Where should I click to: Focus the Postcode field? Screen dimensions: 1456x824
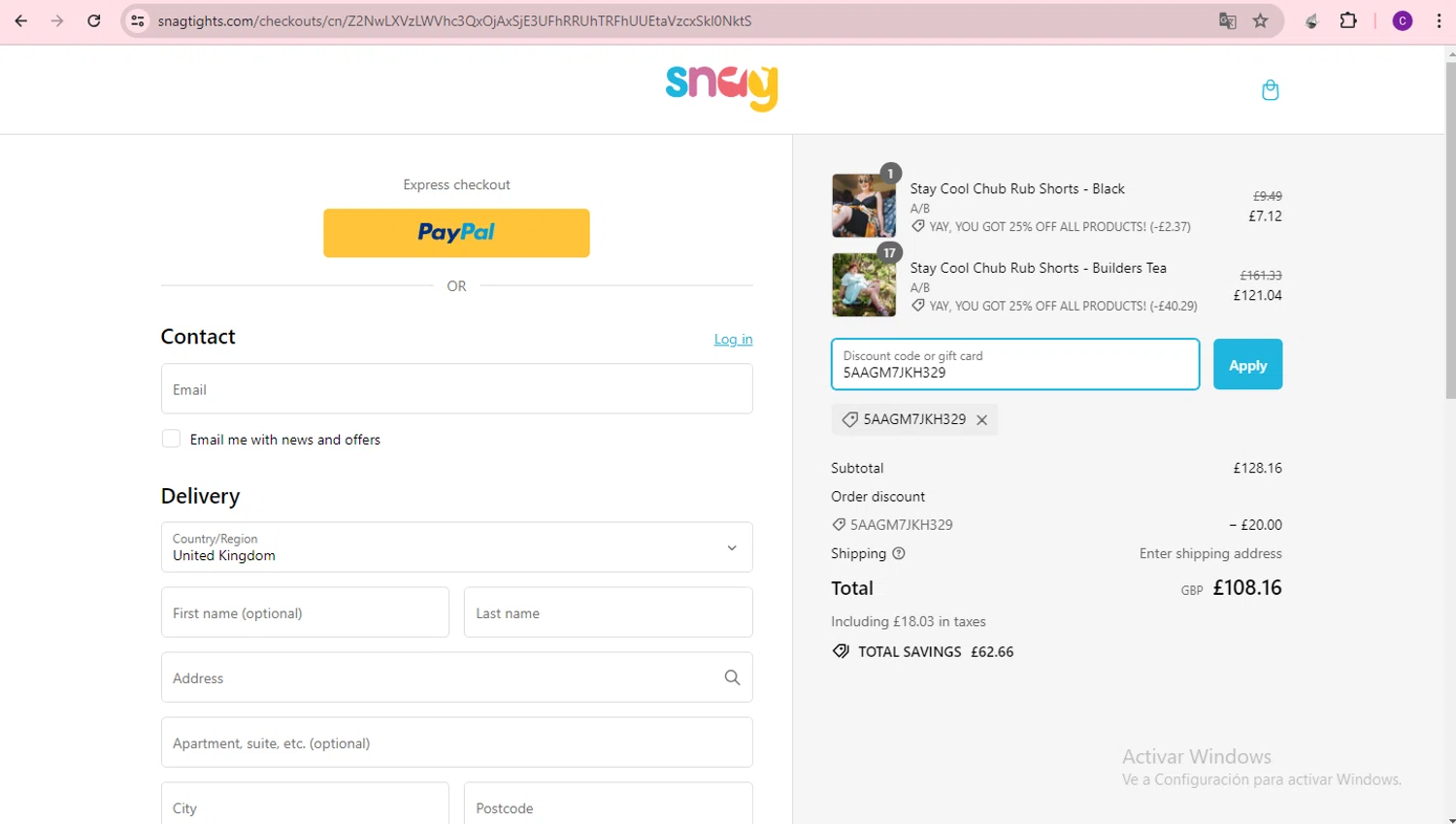pyautogui.click(x=609, y=805)
